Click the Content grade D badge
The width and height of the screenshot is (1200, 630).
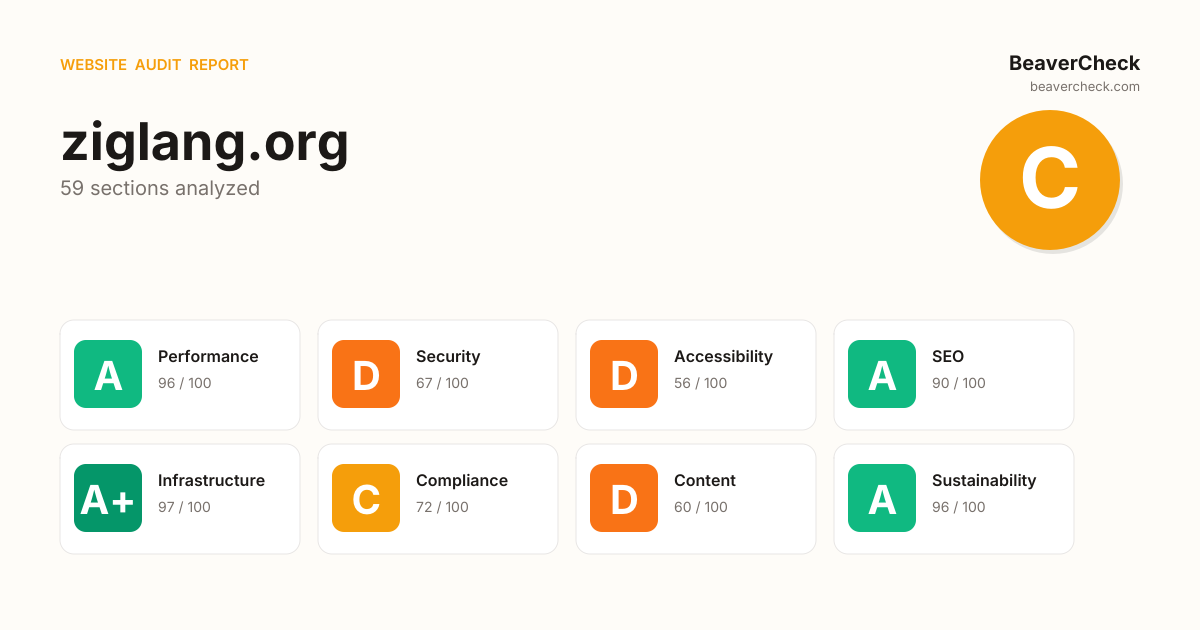click(x=624, y=498)
